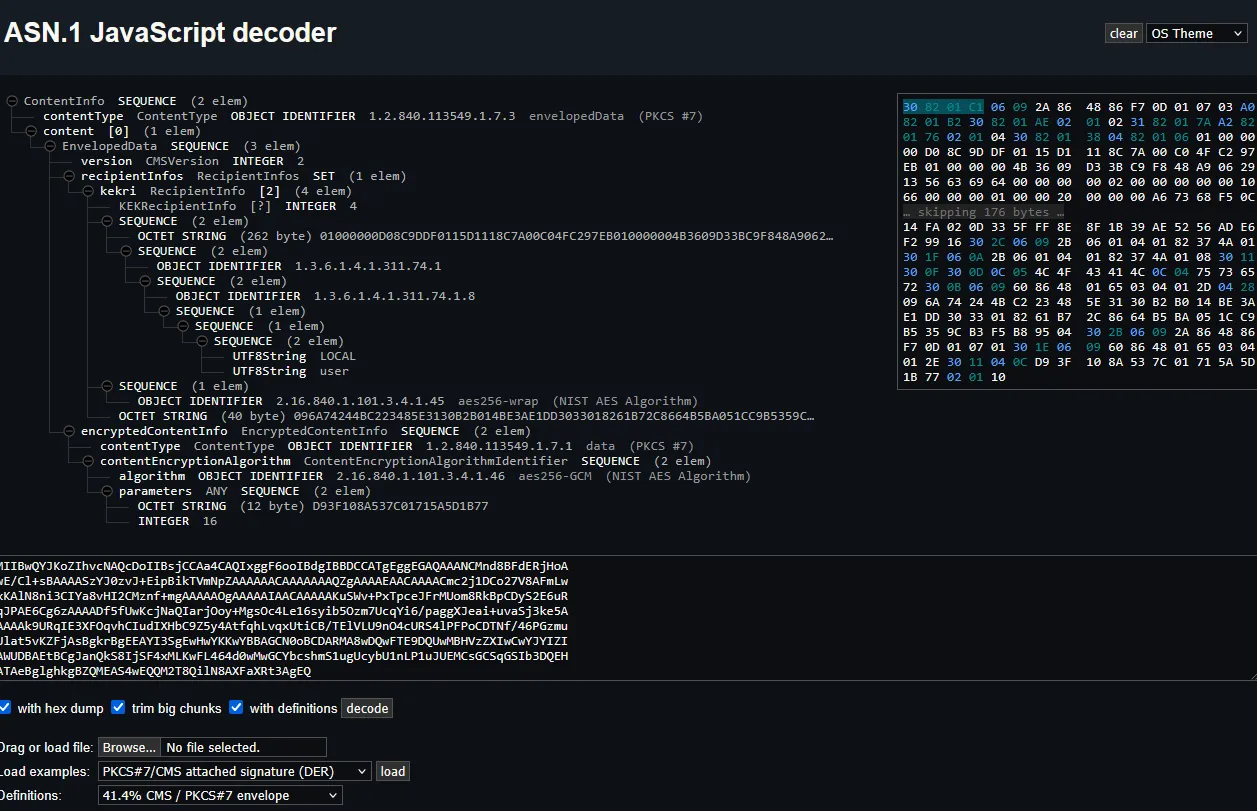Collapse the EnvelopedData SEQUENCE node
Image resolution: width=1257 pixels, height=811 pixels.
coord(50,146)
